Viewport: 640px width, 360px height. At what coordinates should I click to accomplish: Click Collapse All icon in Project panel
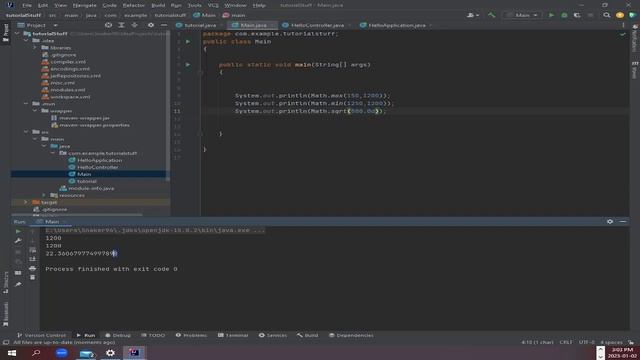click(134, 25)
